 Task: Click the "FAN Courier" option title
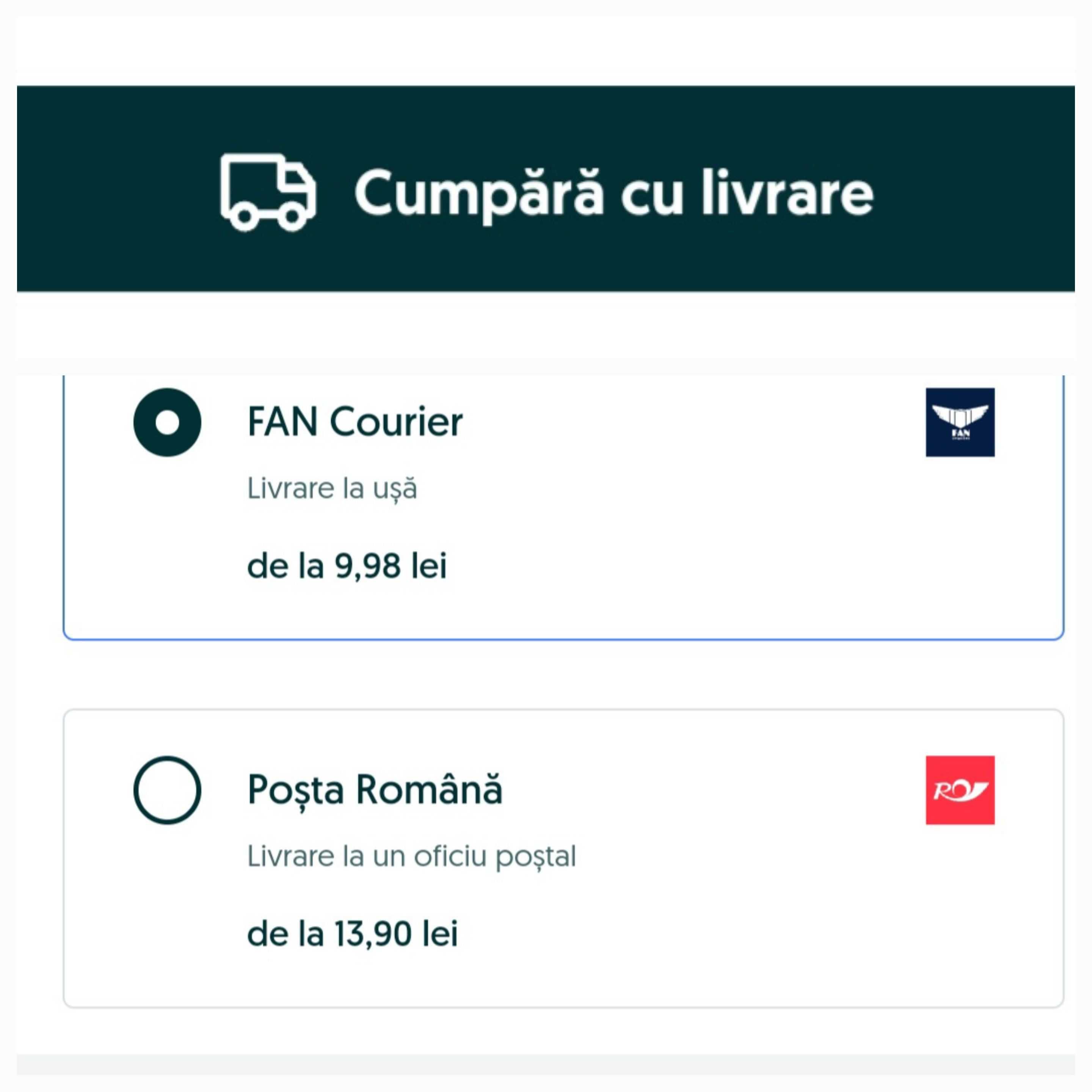tap(355, 422)
